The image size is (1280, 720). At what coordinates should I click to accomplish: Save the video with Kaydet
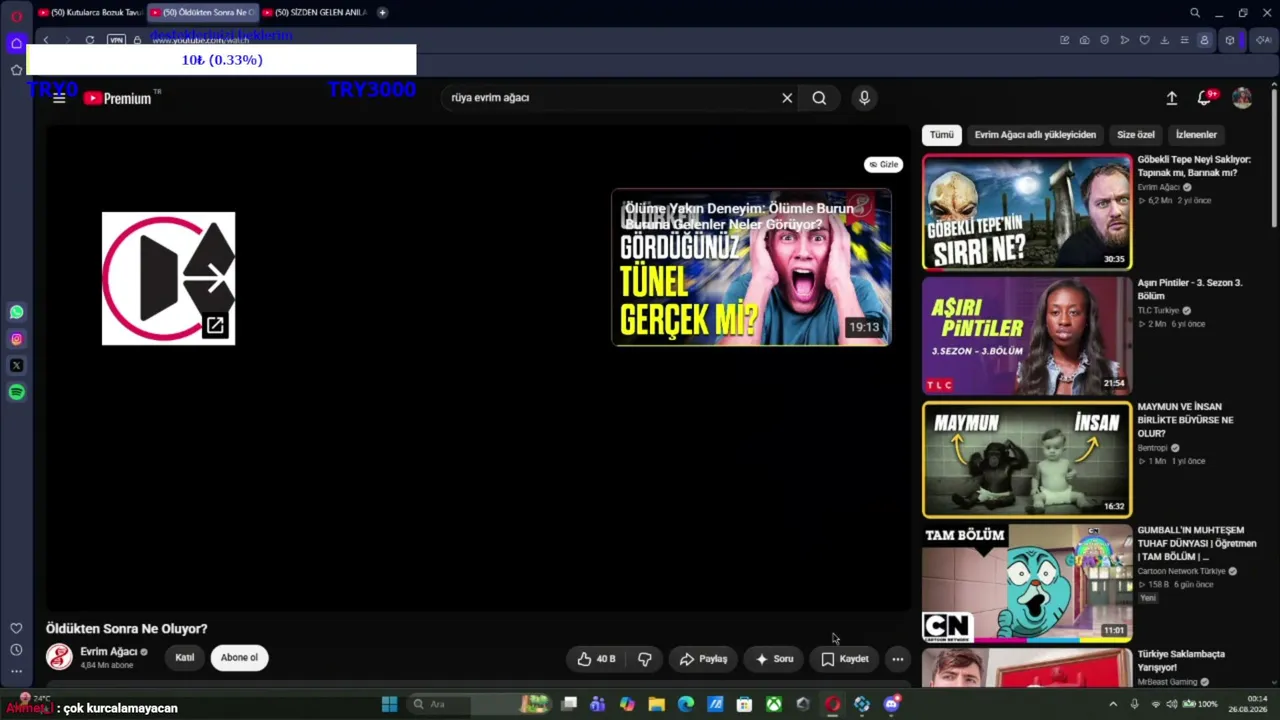pos(845,659)
